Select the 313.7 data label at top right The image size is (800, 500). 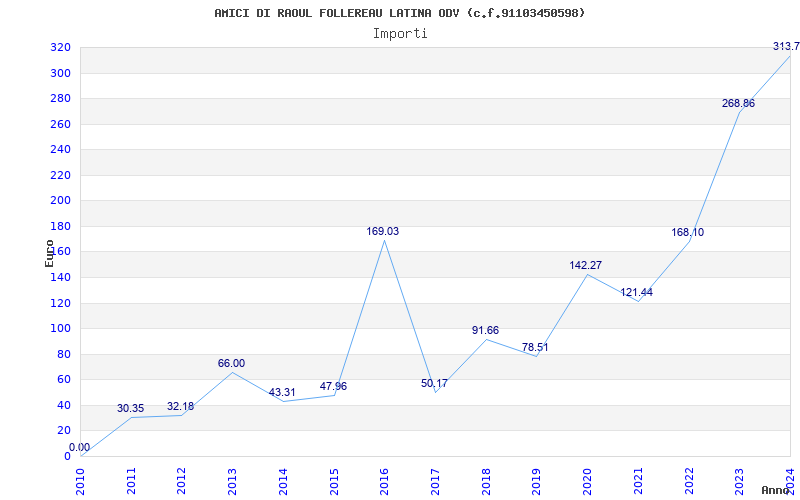[786, 46]
